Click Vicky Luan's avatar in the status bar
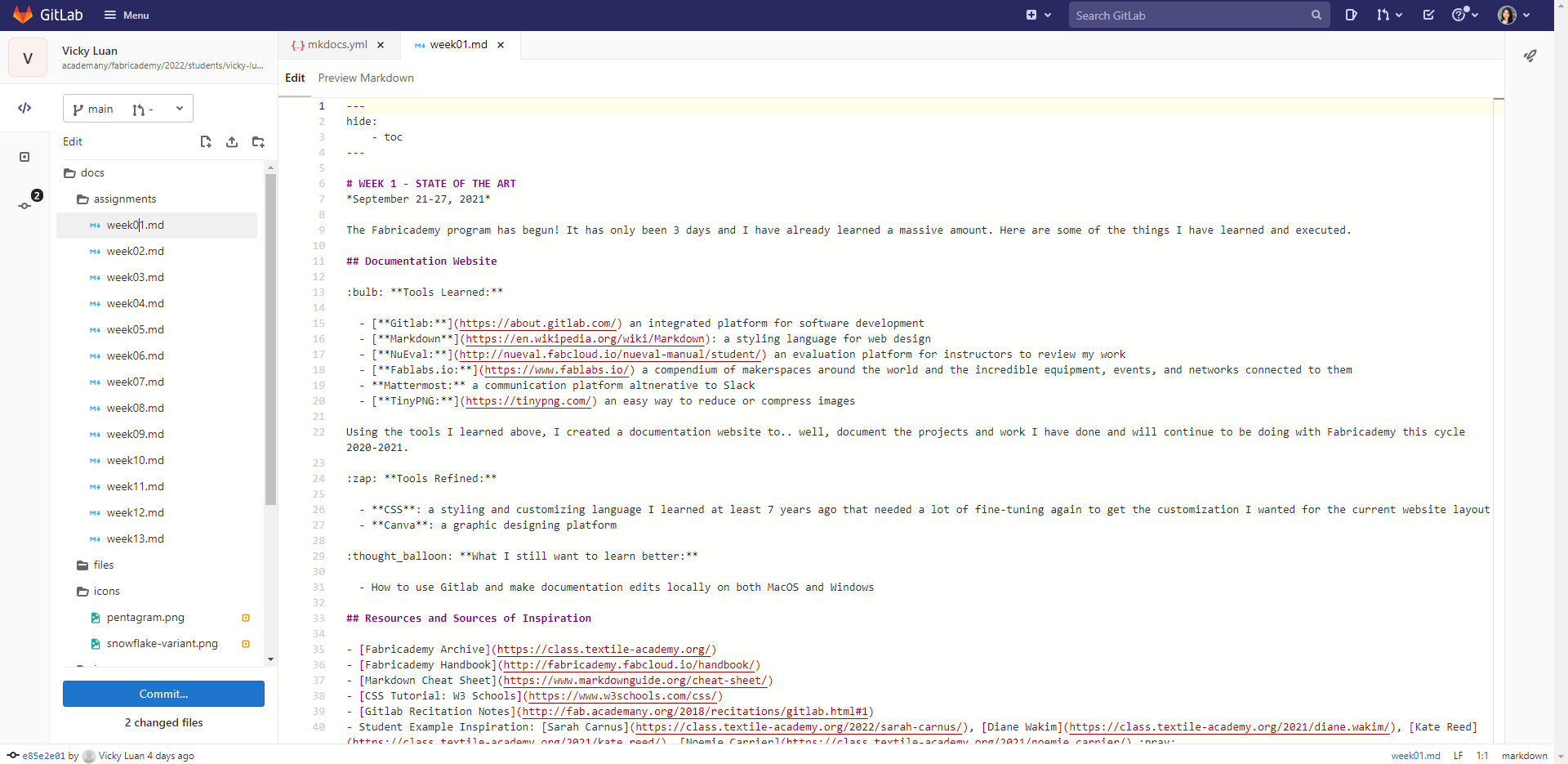1568x764 pixels. pyautogui.click(x=89, y=756)
